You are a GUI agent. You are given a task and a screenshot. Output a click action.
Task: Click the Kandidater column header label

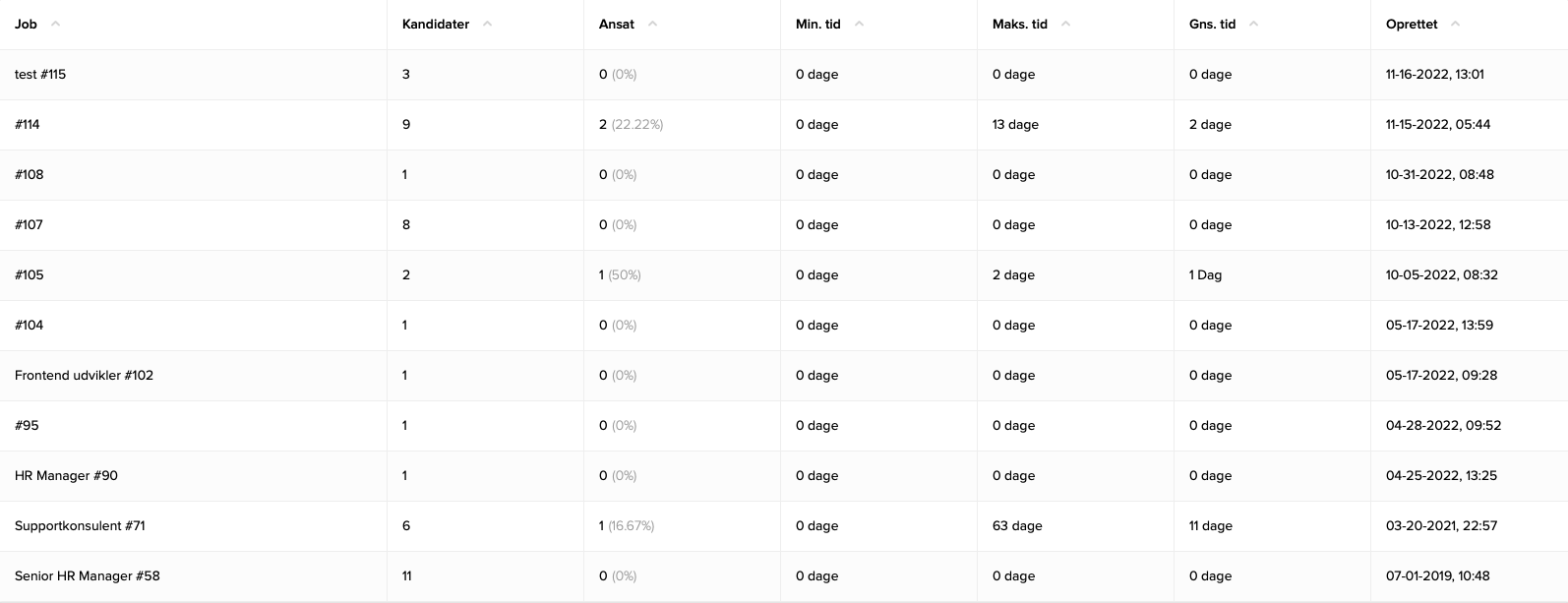tap(436, 24)
